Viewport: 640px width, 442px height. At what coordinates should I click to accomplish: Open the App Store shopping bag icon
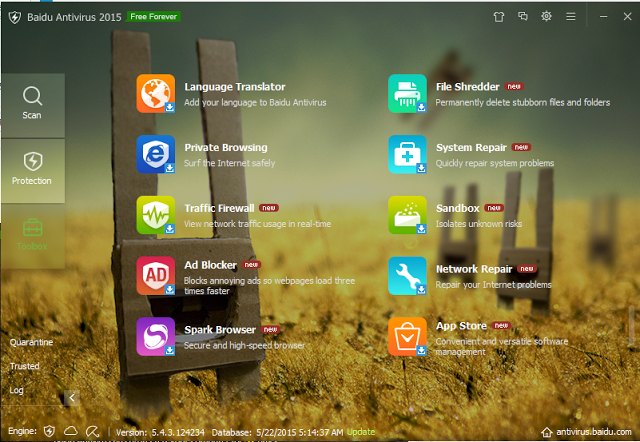coord(407,337)
